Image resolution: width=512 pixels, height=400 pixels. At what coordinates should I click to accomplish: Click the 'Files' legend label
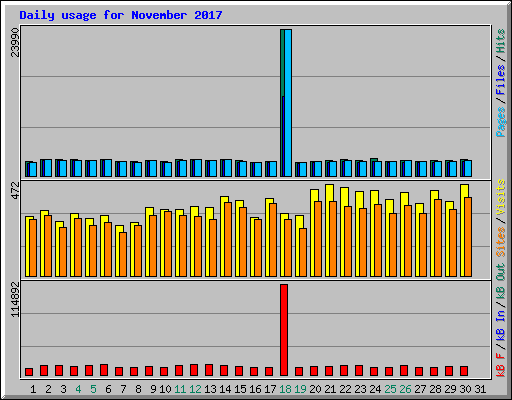point(500,80)
